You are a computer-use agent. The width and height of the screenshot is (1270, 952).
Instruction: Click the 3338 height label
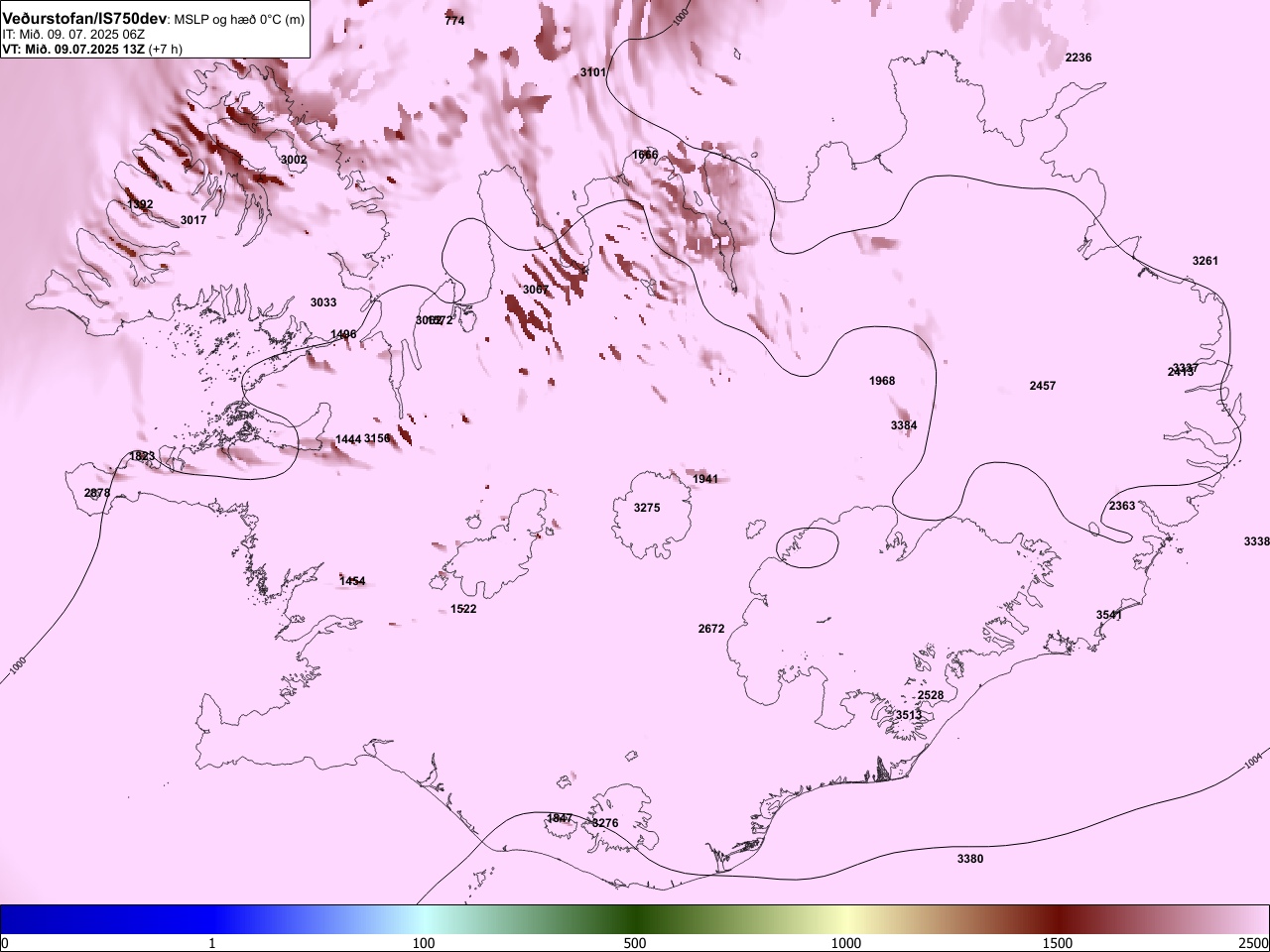click(1256, 541)
